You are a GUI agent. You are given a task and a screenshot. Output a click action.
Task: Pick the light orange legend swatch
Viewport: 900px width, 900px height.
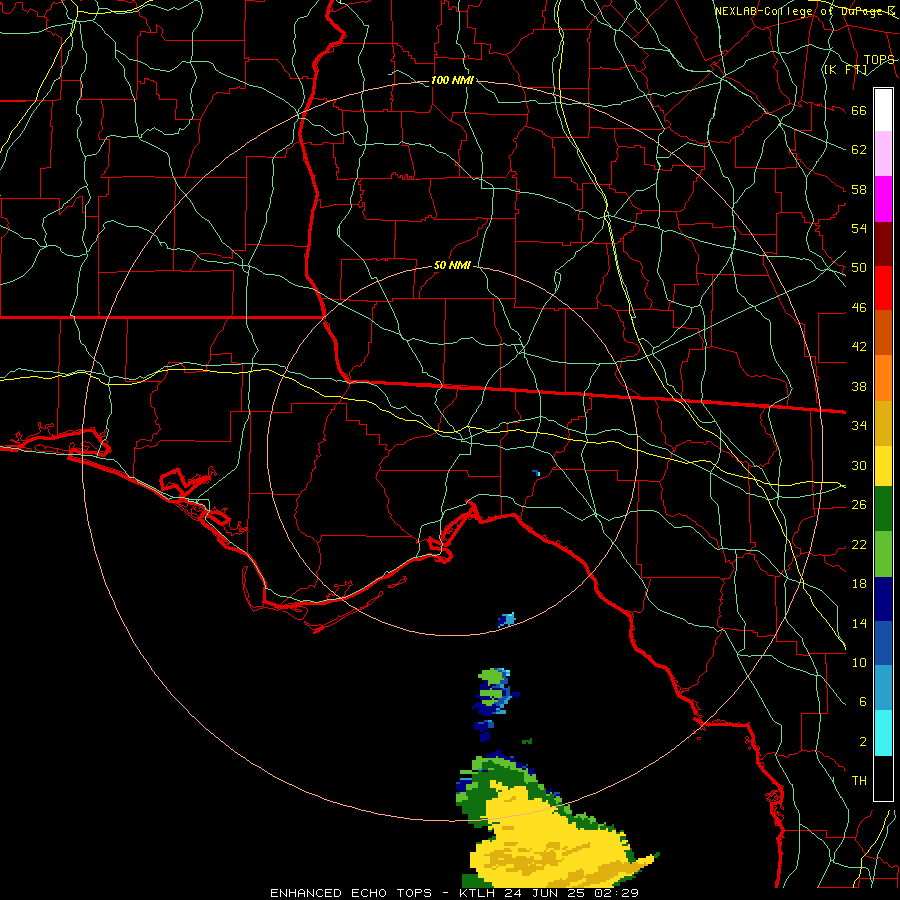[883, 378]
